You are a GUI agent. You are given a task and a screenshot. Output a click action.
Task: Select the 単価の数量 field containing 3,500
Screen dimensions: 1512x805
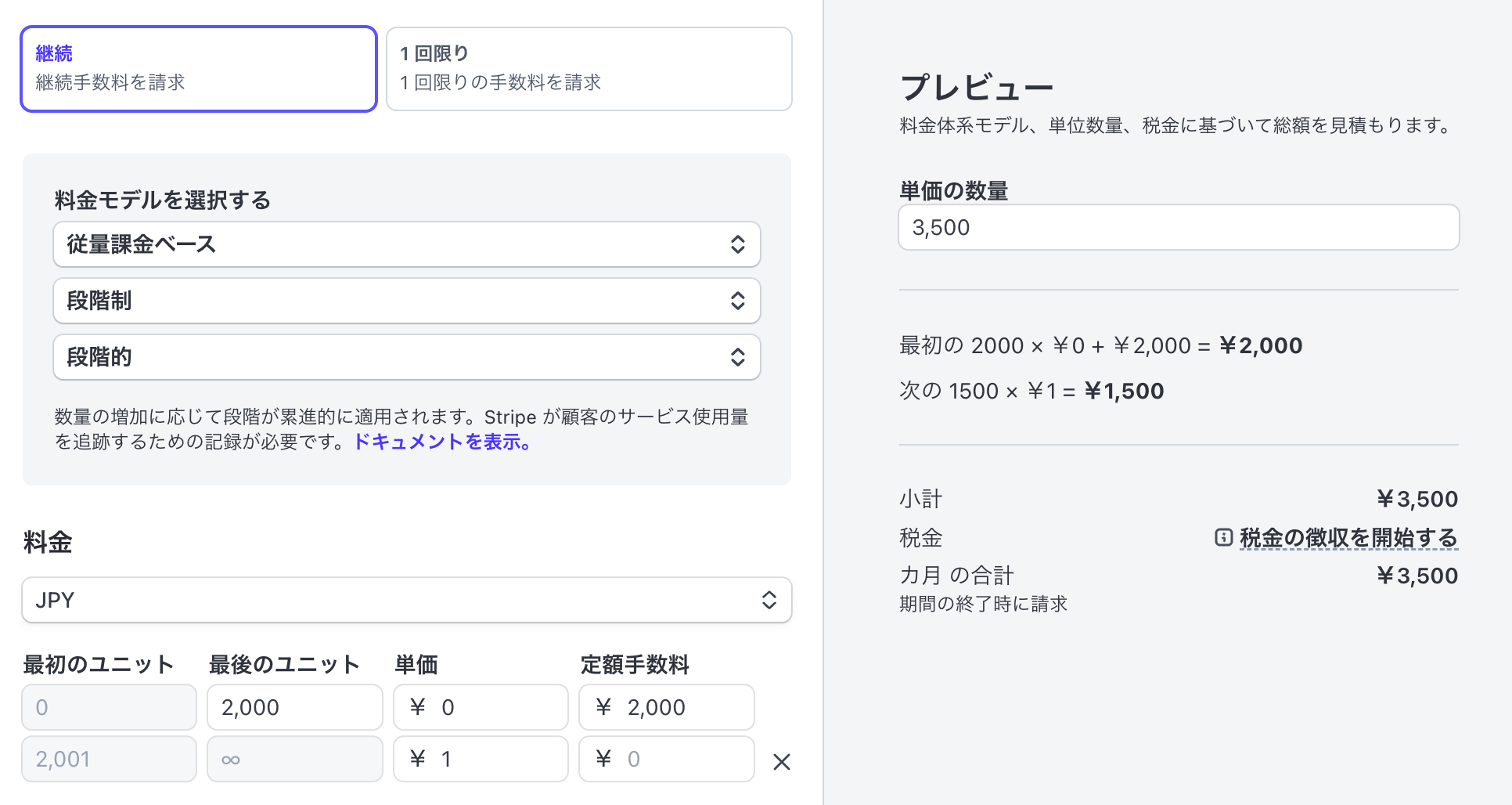(x=1178, y=227)
